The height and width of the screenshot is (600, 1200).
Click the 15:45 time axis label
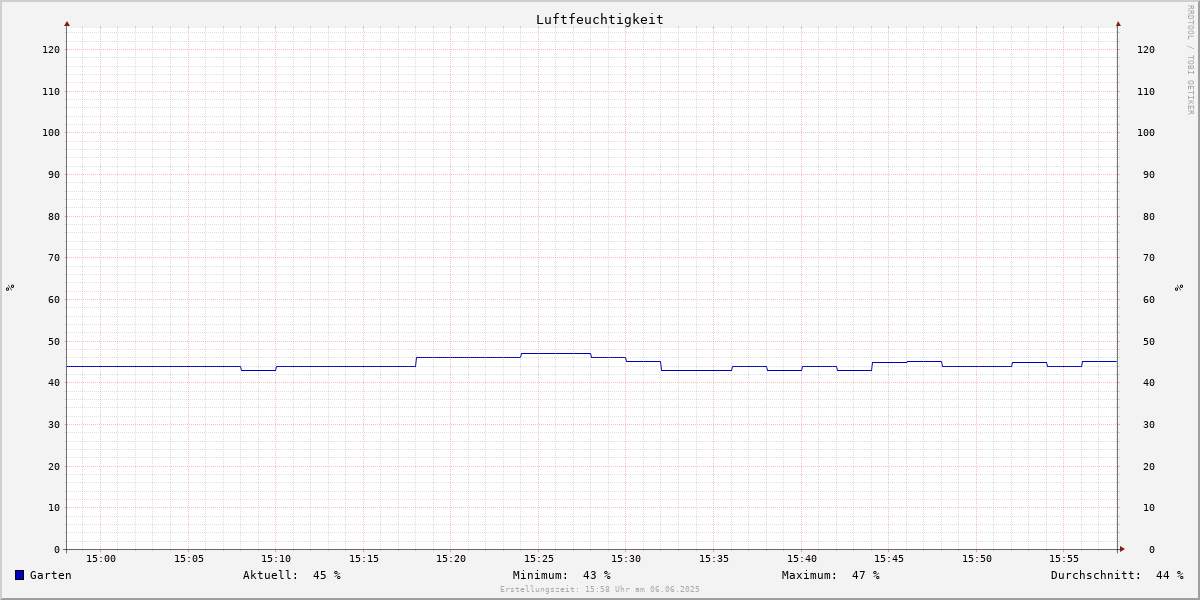tap(889, 559)
